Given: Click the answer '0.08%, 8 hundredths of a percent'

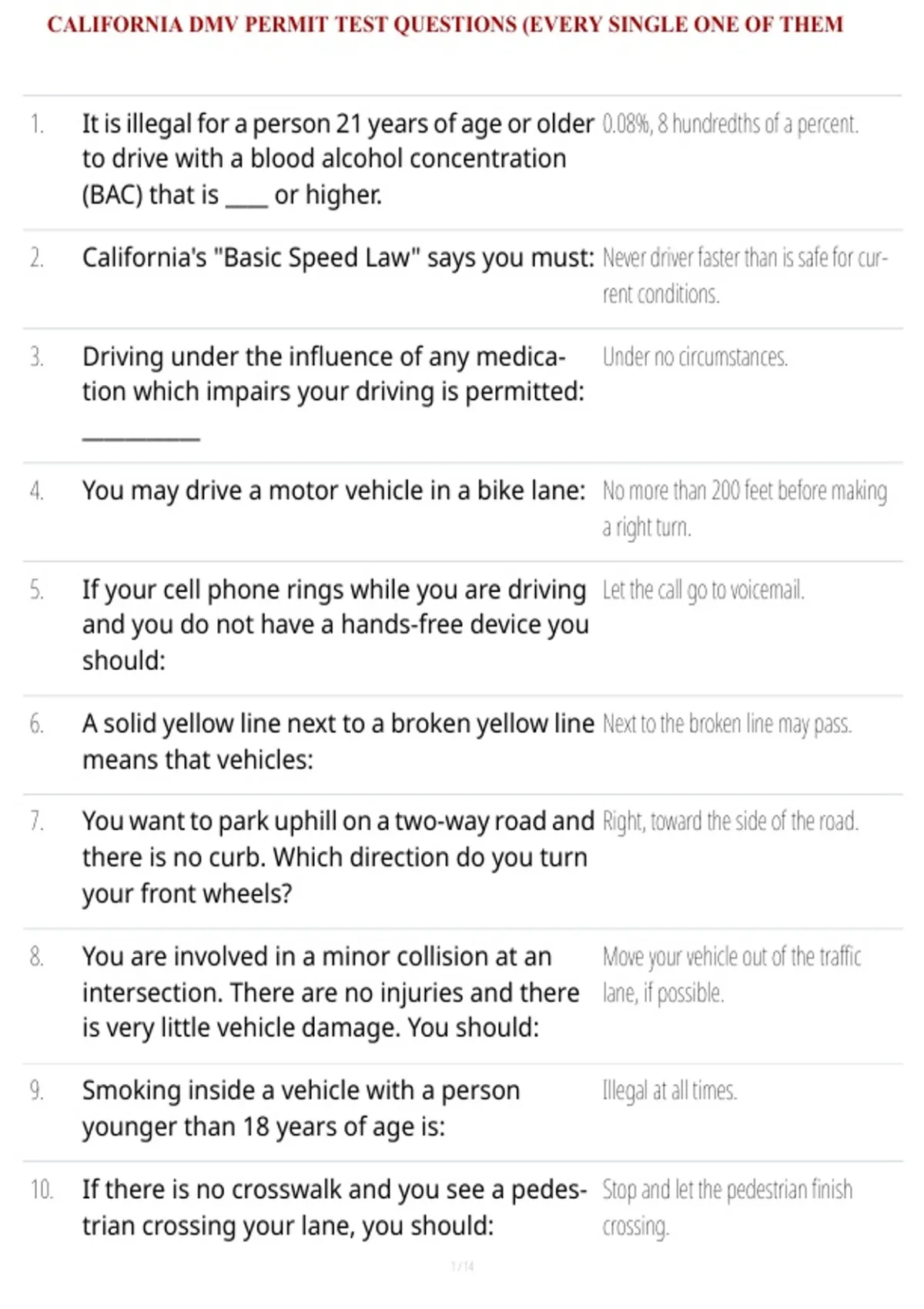Looking at the screenshot, I should 730,124.
